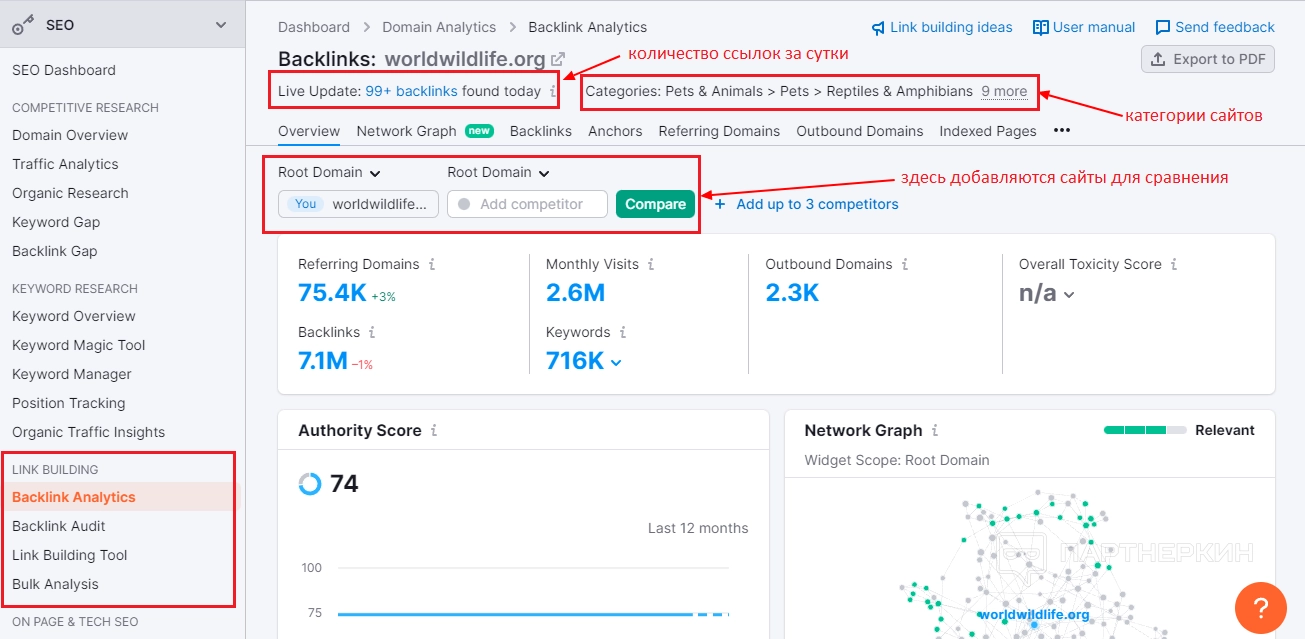Open the three-dots more tabs menu
The image size is (1305, 639).
[1062, 131]
